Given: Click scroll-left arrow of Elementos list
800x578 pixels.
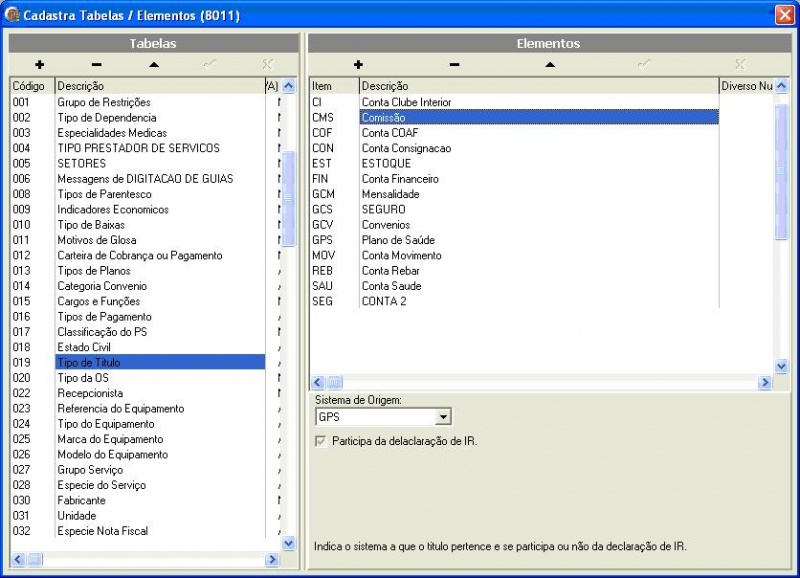Looking at the screenshot, I should 318,382.
